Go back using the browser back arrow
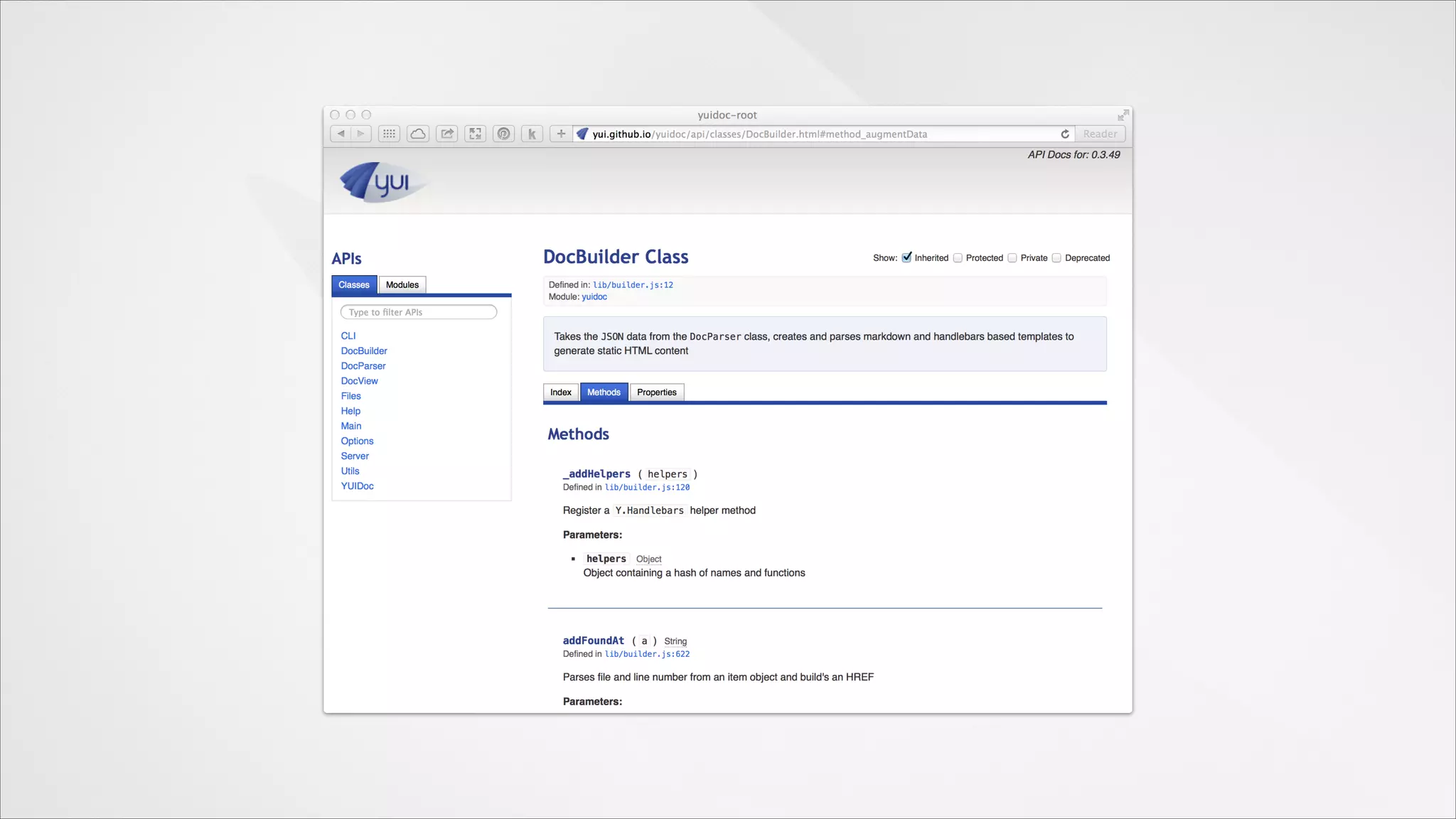 coord(341,134)
